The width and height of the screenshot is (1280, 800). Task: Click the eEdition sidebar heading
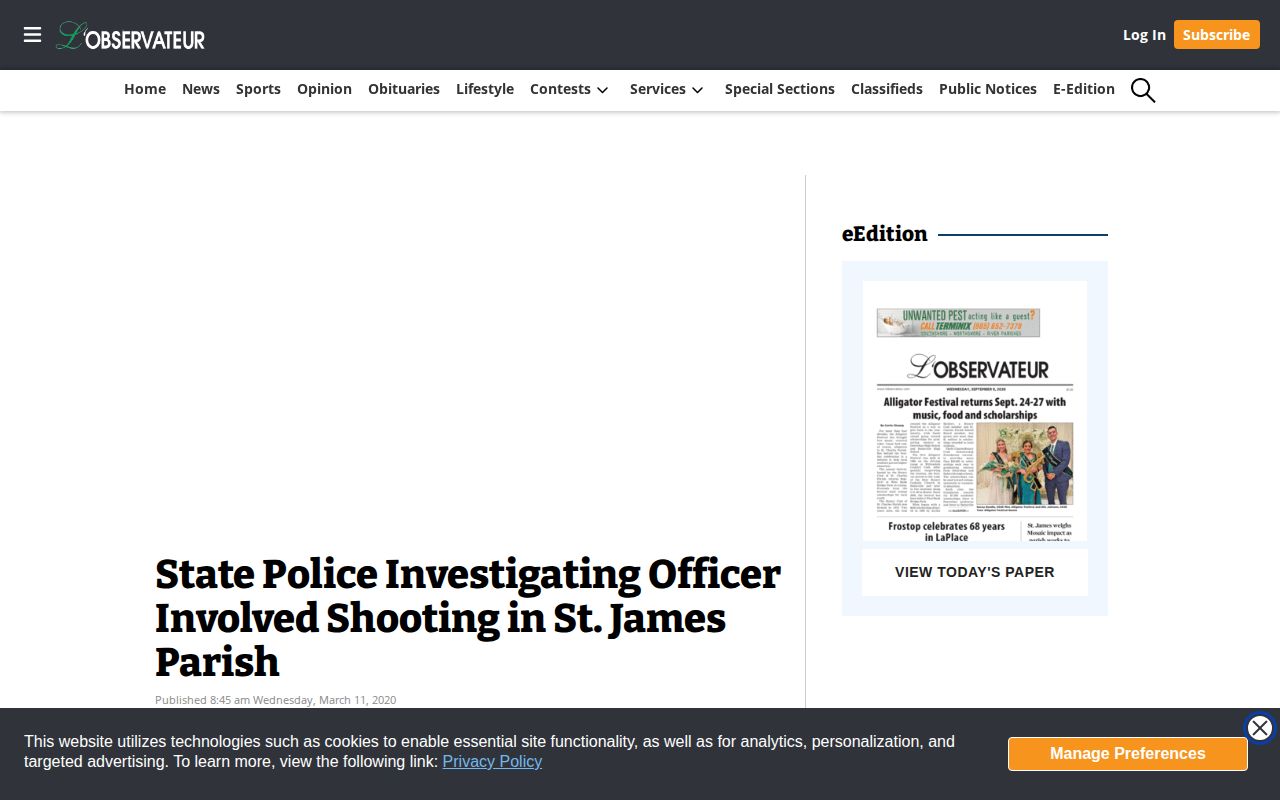(885, 234)
